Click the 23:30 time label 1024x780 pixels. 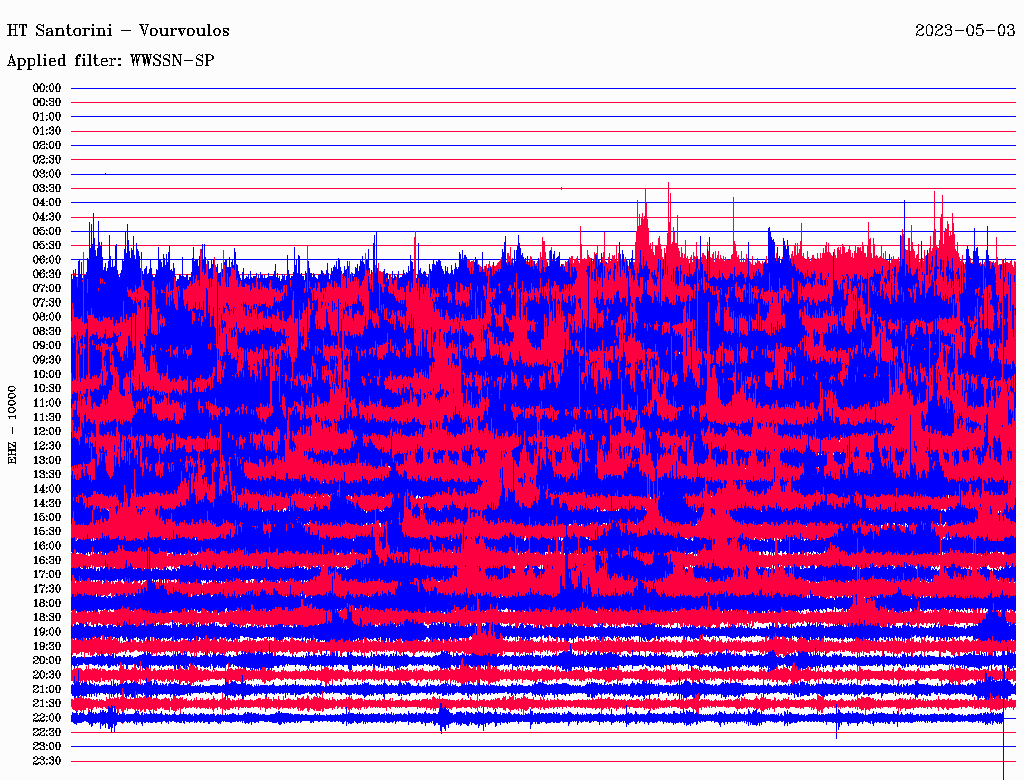tap(47, 761)
